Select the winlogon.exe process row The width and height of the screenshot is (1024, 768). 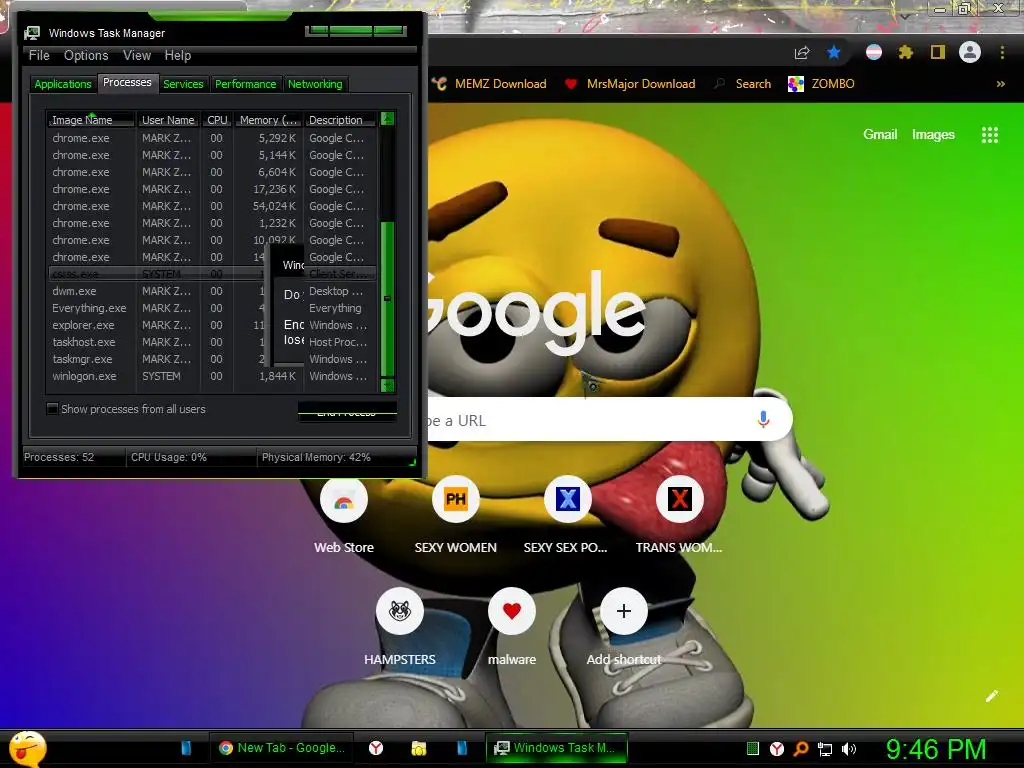[212, 376]
